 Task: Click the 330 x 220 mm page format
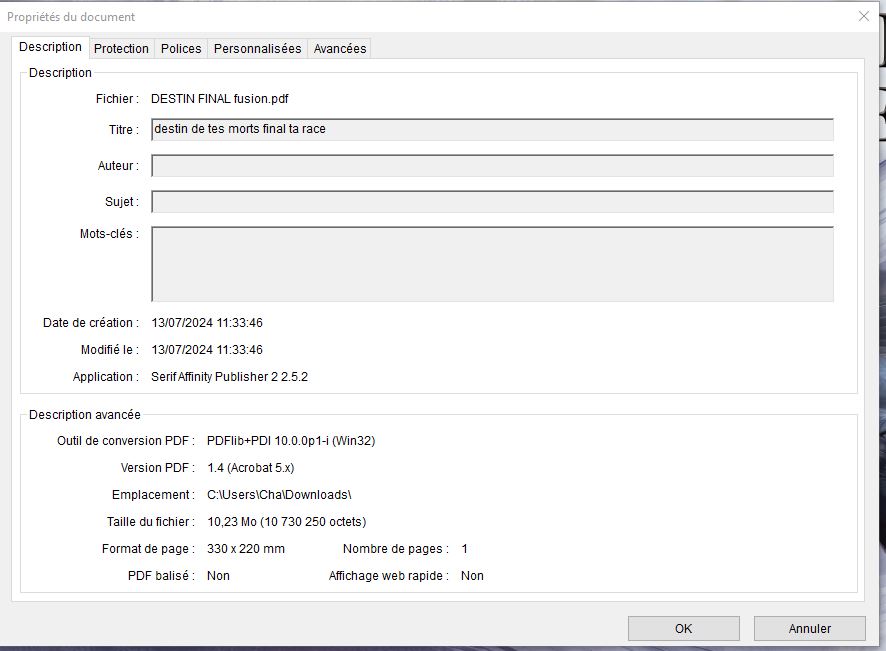pyautogui.click(x=246, y=549)
